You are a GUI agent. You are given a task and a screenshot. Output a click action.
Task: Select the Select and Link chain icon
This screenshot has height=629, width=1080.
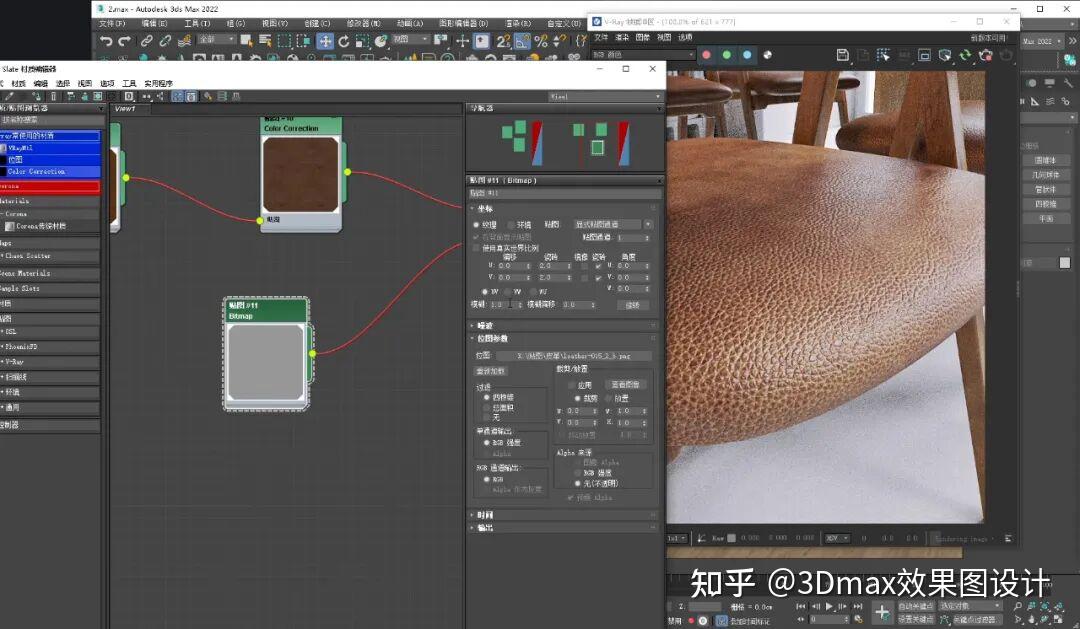(146, 41)
